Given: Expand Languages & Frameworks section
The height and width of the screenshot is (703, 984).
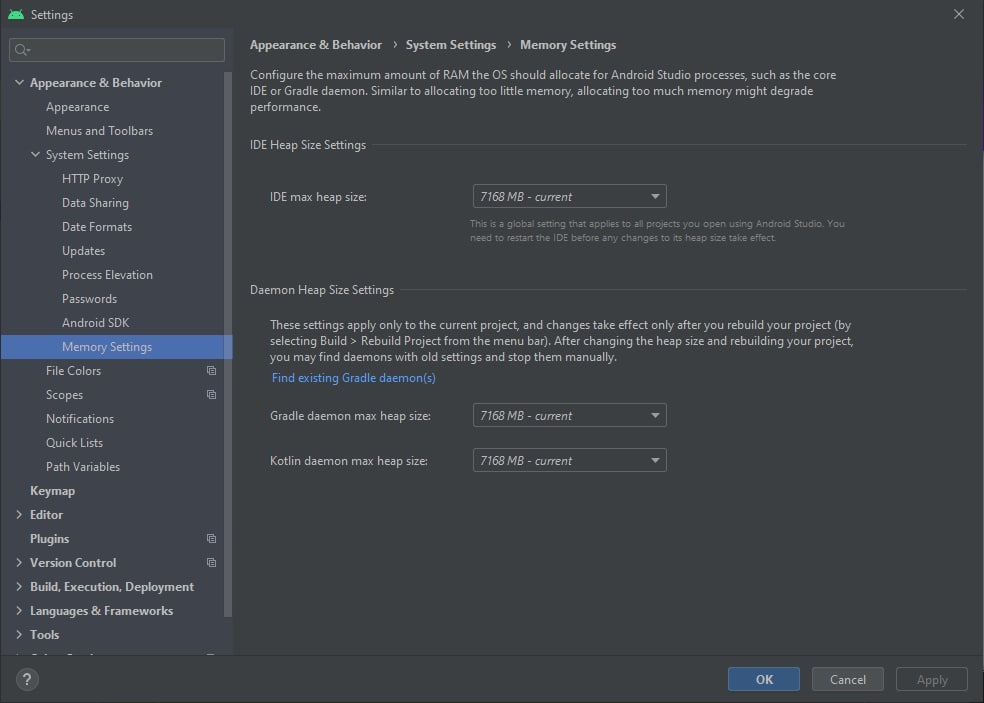Looking at the screenshot, I should tap(19, 611).
